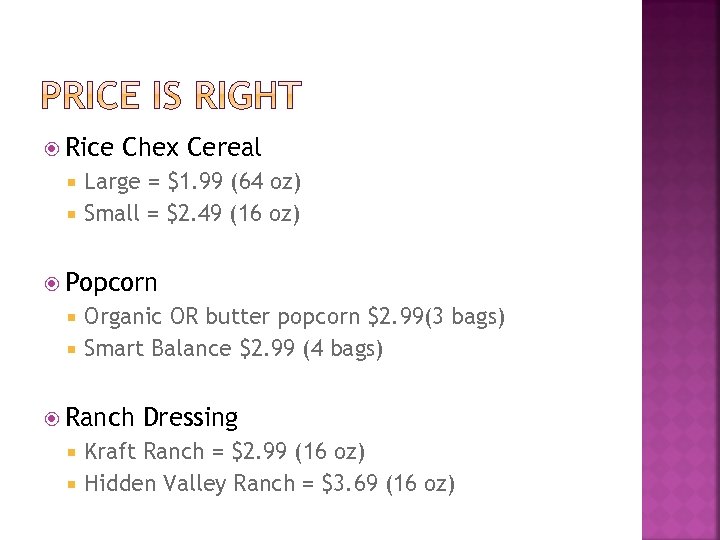Click the square bullet before Organic OR butter popcorn

pyautogui.click(x=73, y=317)
